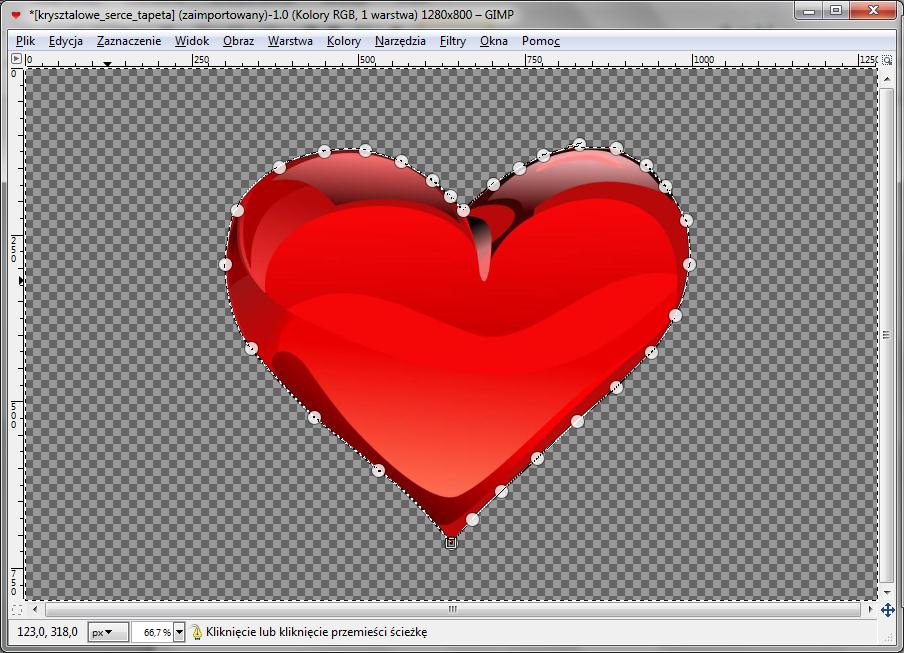The image size is (904, 653).
Task: Click the horizontal scrollbar thumb
Action: pyautogui.click(x=453, y=609)
